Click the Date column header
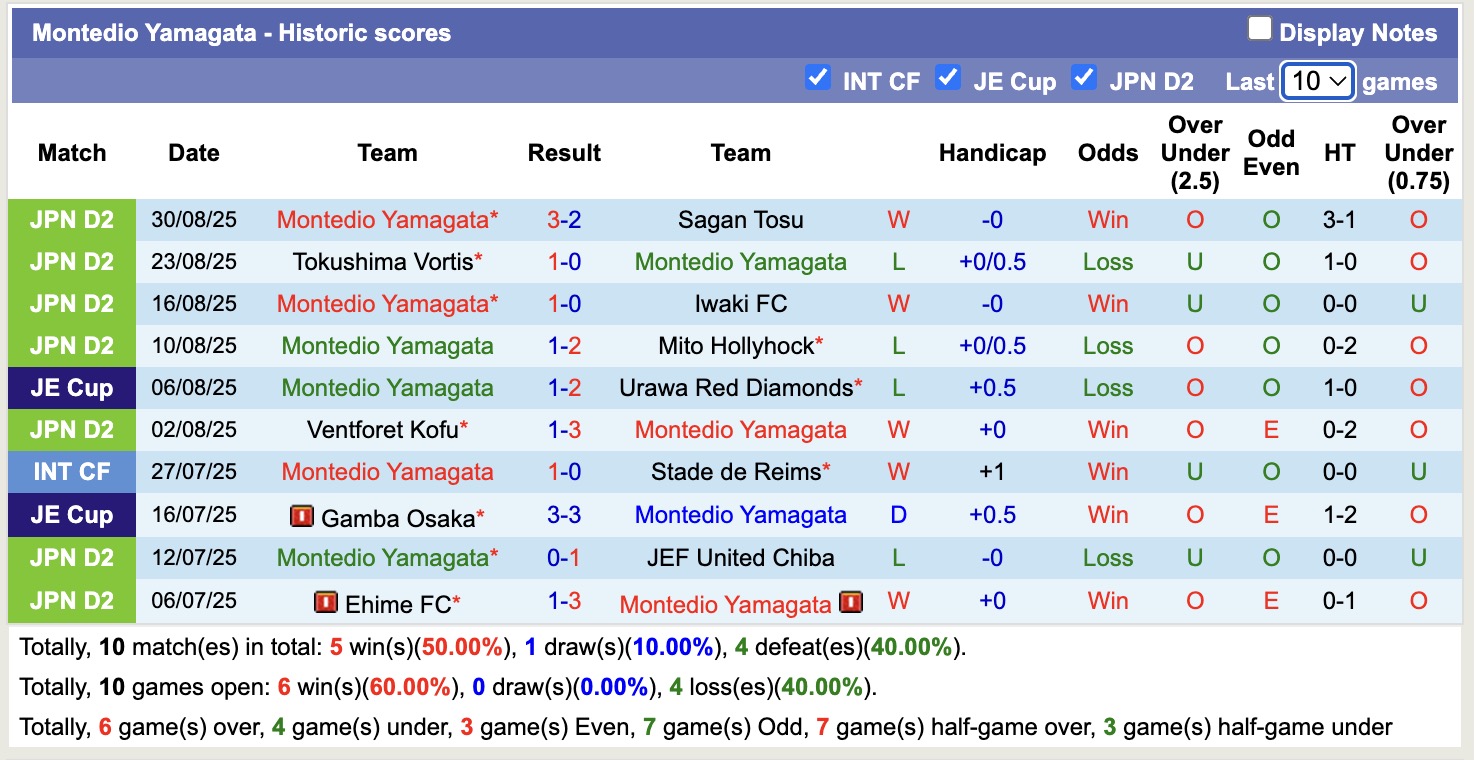Screen dimensions: 1476x760 (193, 152)
